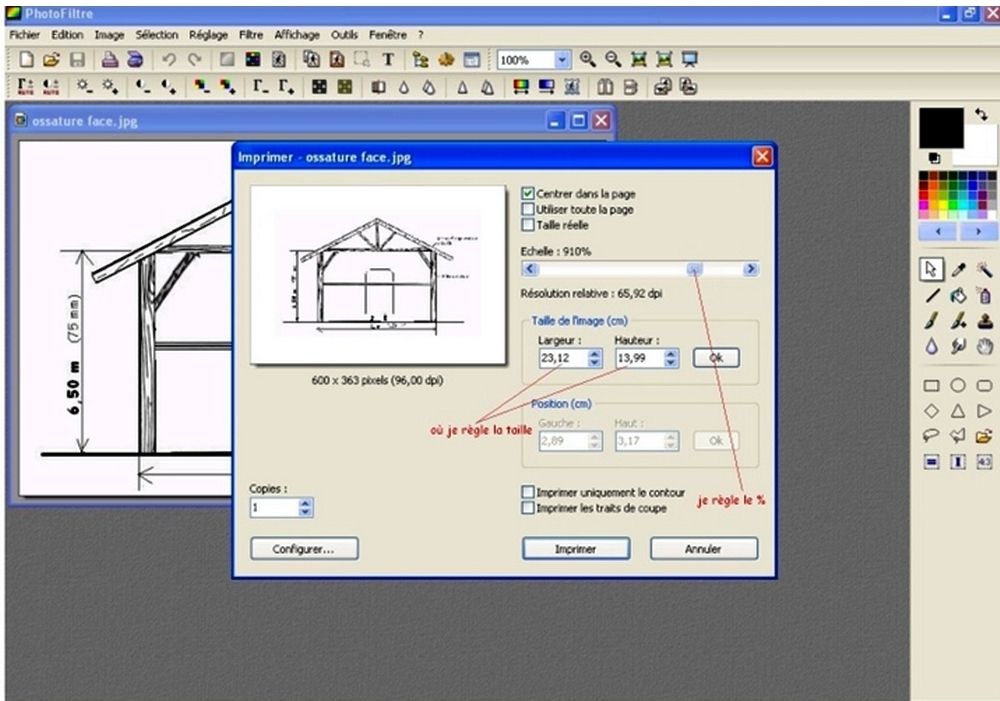
Task: Click the Imprimer button
Action: coord(575,549)
